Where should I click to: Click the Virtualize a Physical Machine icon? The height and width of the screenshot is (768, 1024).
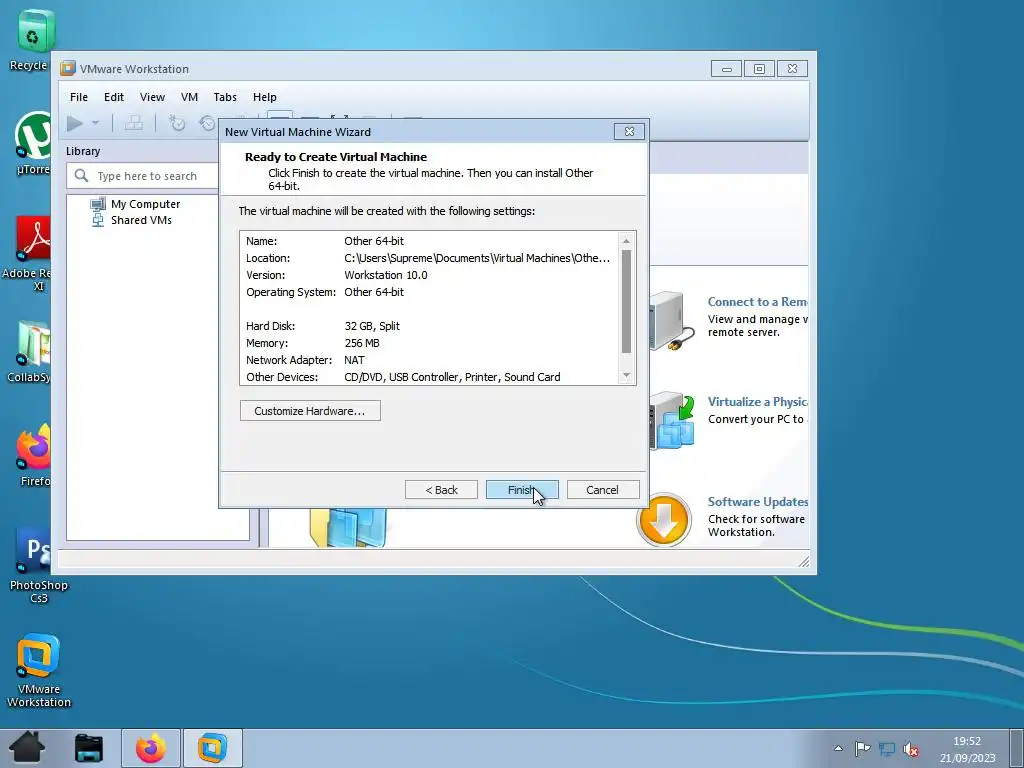point(672,421)
